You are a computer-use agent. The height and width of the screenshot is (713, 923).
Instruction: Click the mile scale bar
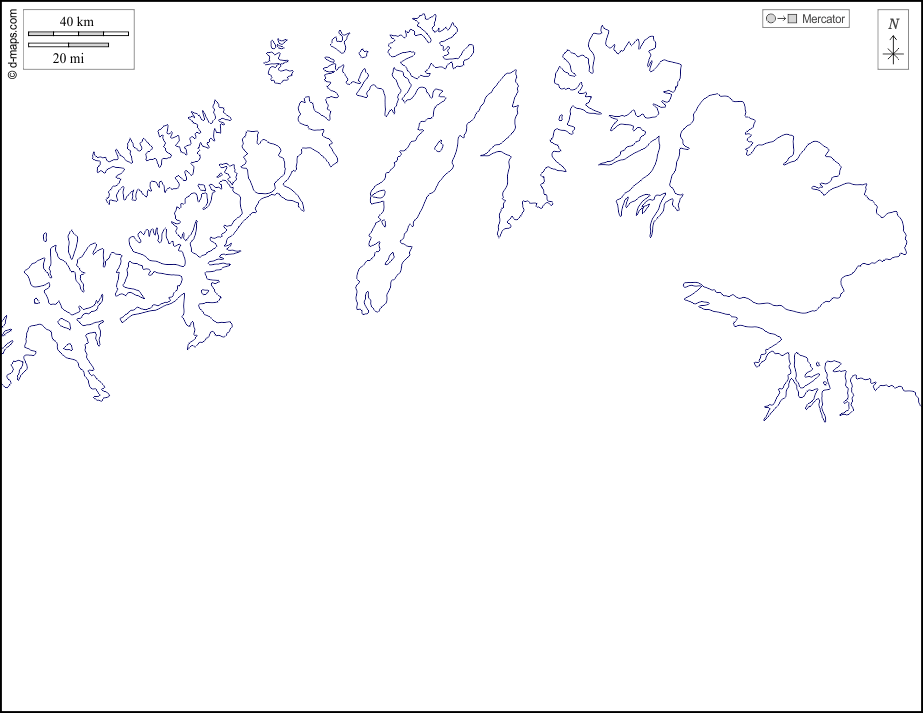pos(68,45)
